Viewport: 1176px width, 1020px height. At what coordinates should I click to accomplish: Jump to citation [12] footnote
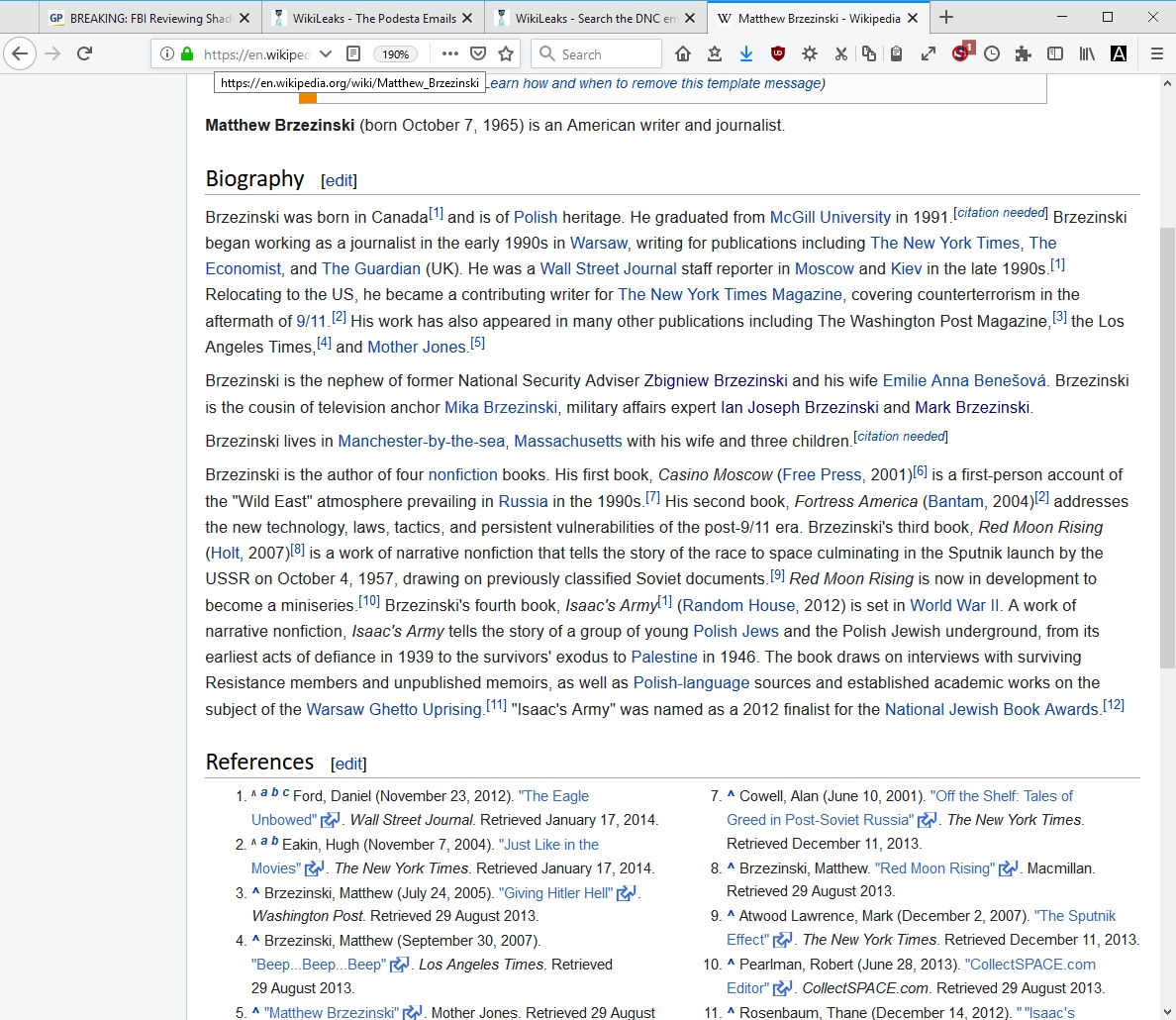(x=1114, y=705)
